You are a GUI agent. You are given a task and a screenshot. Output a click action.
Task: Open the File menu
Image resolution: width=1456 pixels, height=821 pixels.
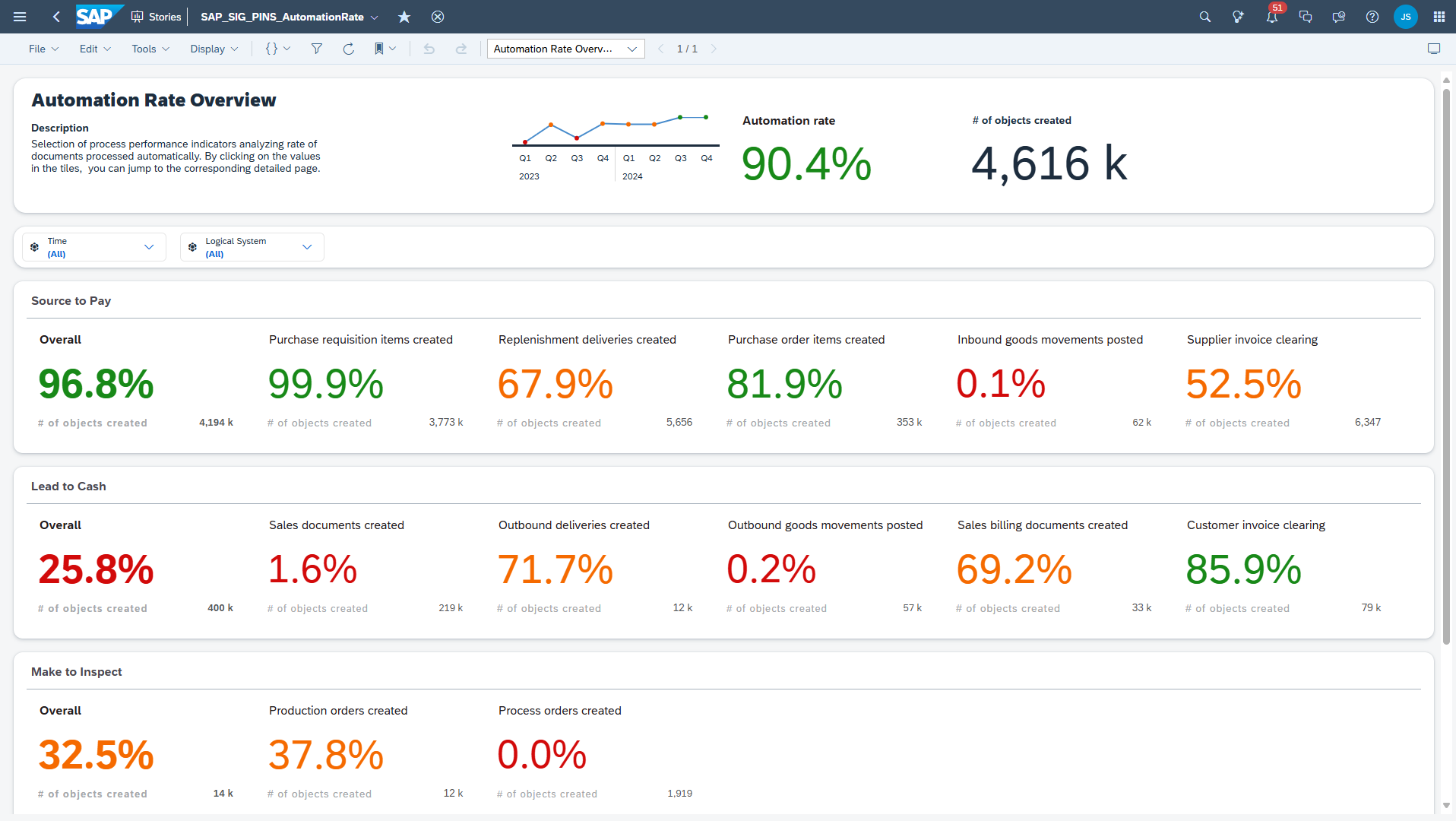tap(43, 49)
